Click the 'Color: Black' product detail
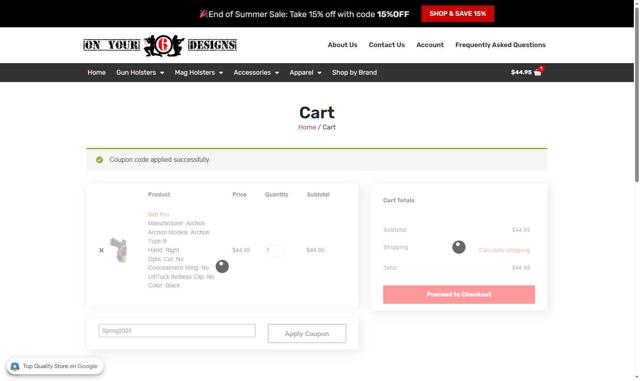This screenshot has width=640, height=381. click(164, 285)
